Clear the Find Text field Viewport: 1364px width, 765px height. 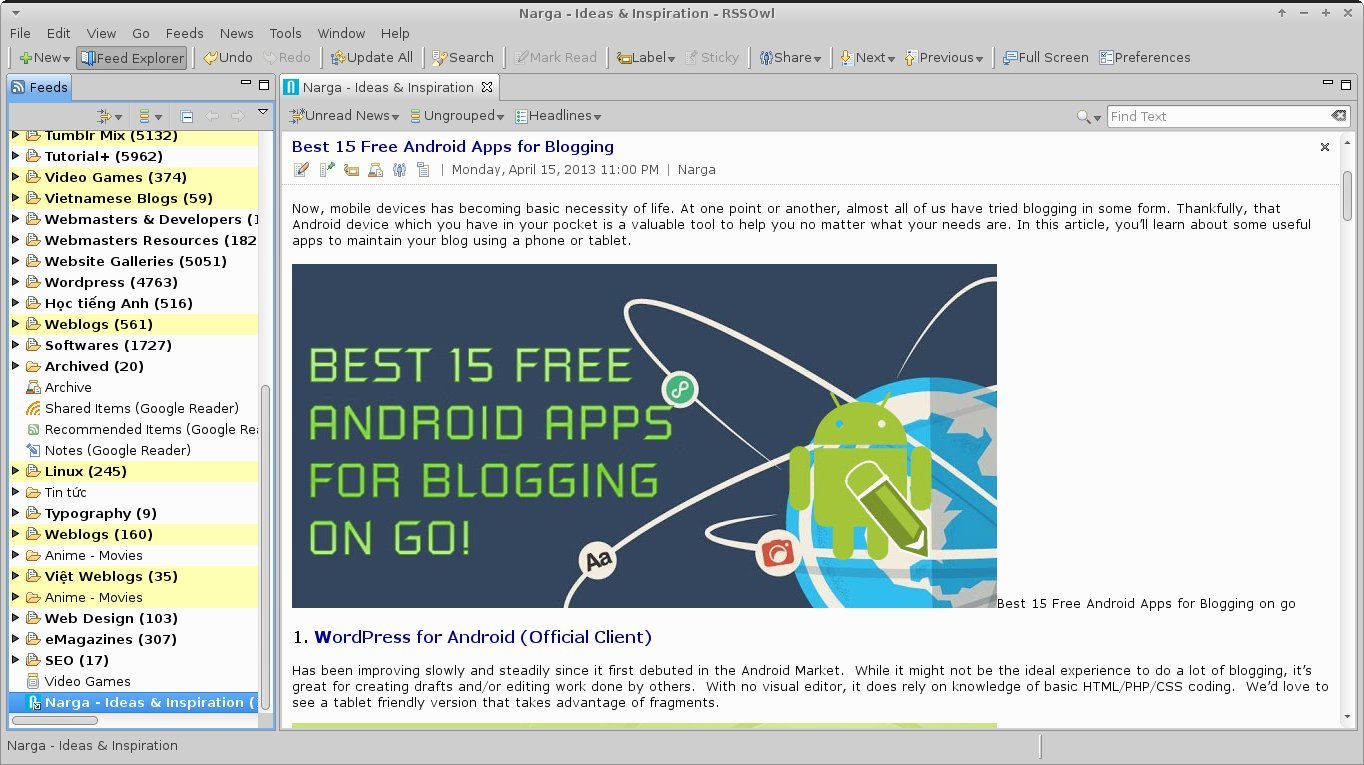(x=1339, y=116)
